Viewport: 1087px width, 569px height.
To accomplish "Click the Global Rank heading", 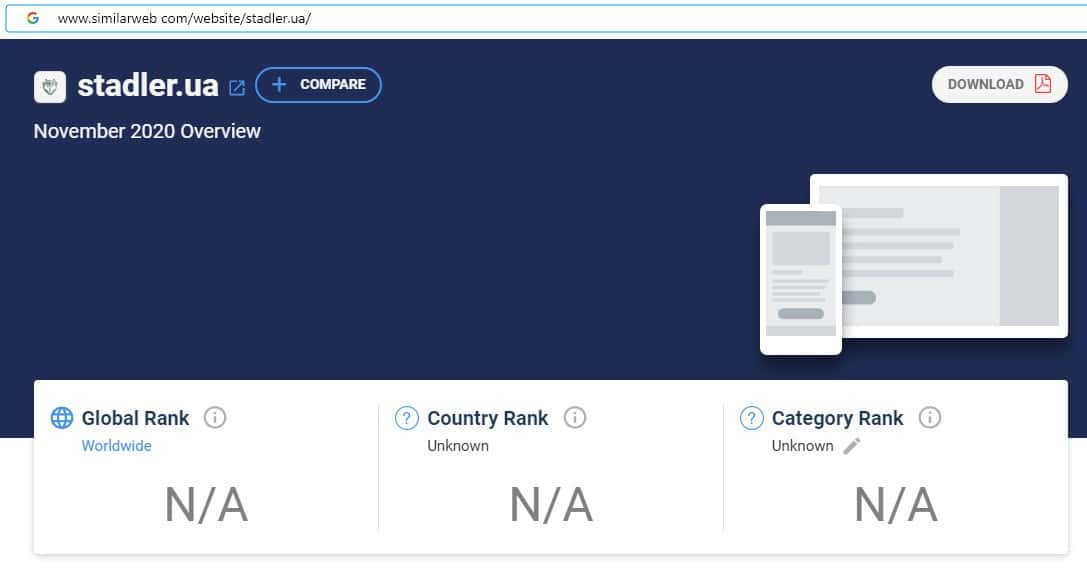I will pyautogui.click(x=135, y=418).
